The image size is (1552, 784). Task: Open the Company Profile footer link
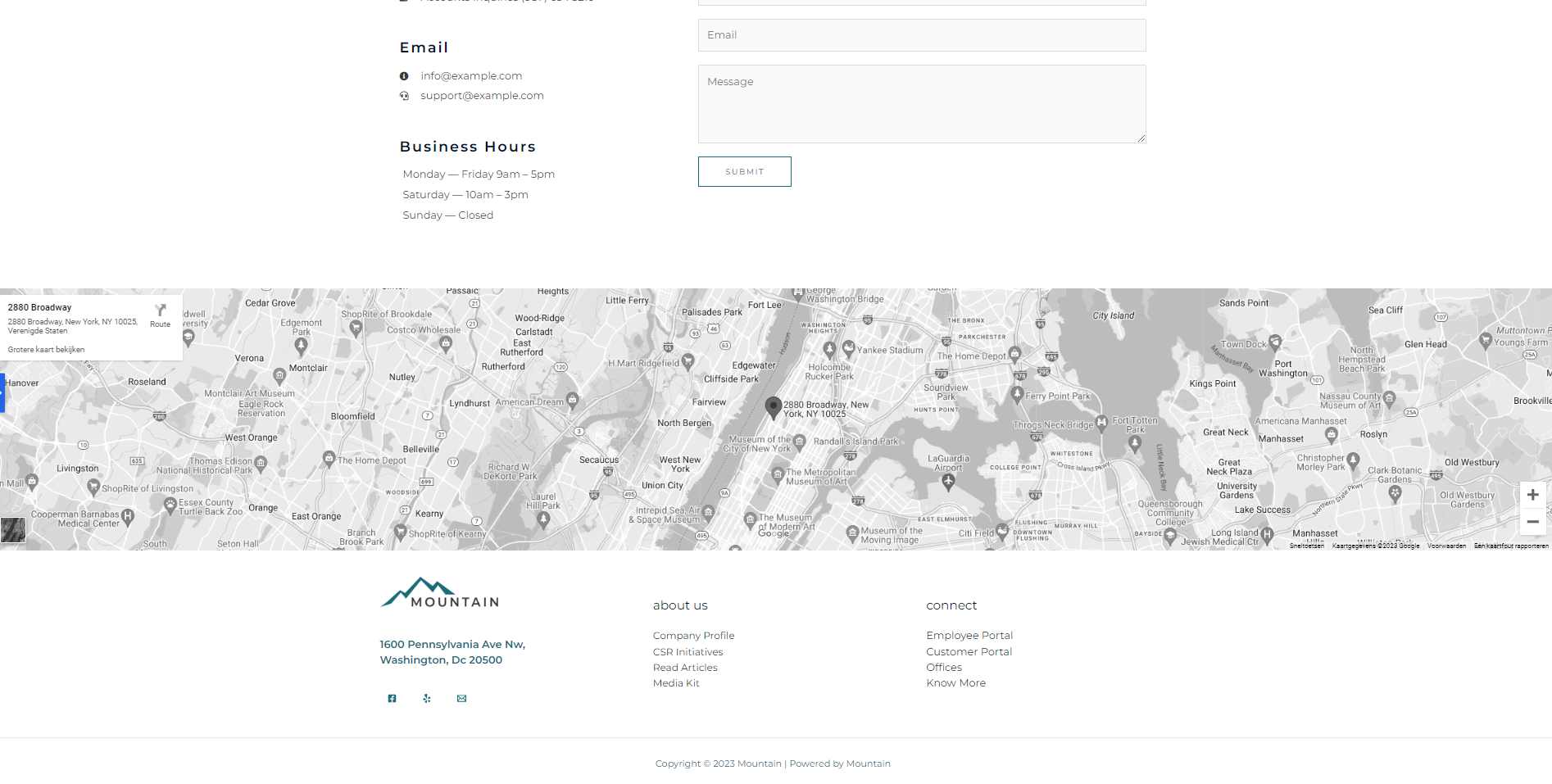(x=693, y=636)
